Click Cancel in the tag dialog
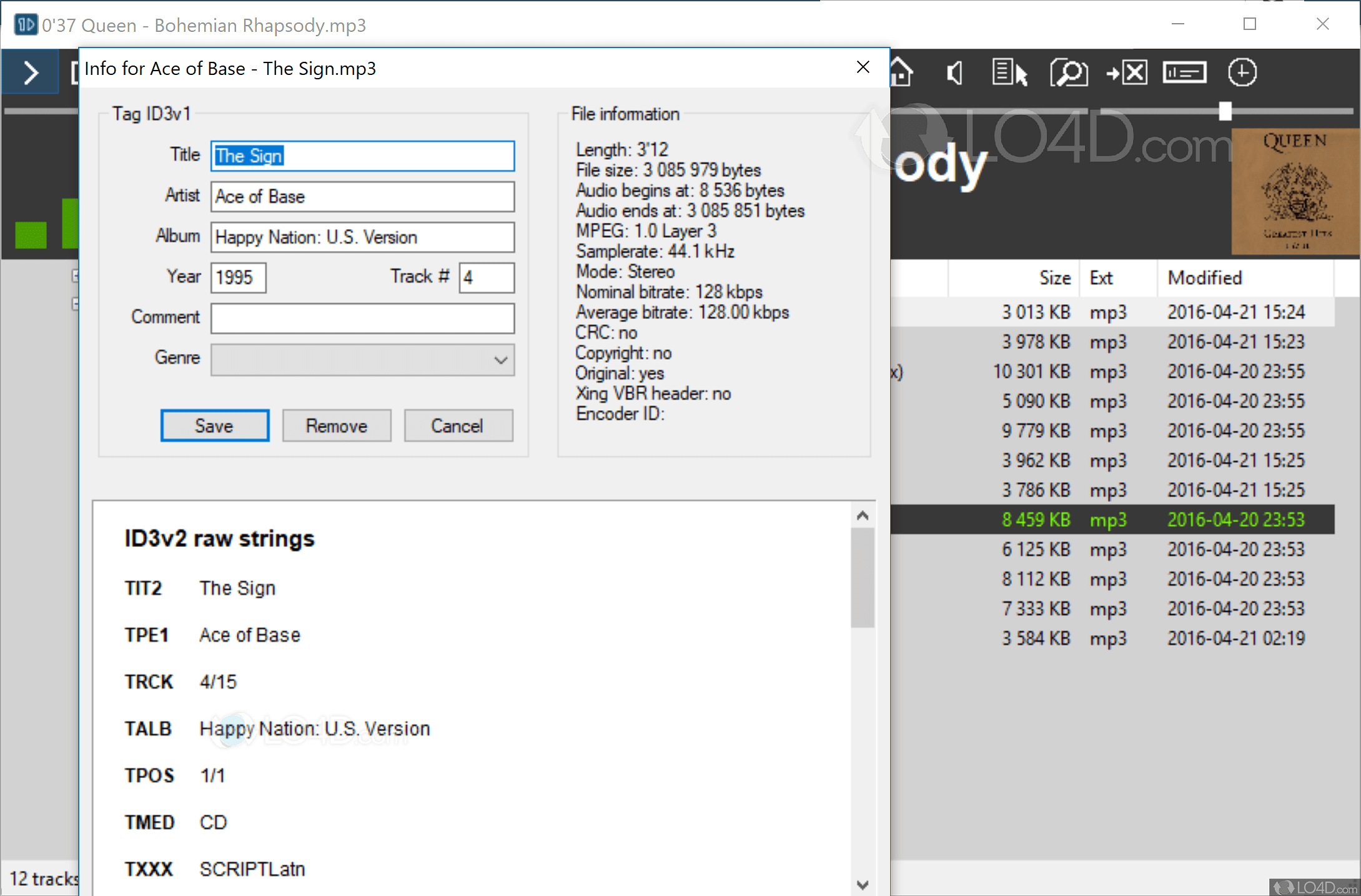Viewport: 1361px width, 896px height. [458, 426]
